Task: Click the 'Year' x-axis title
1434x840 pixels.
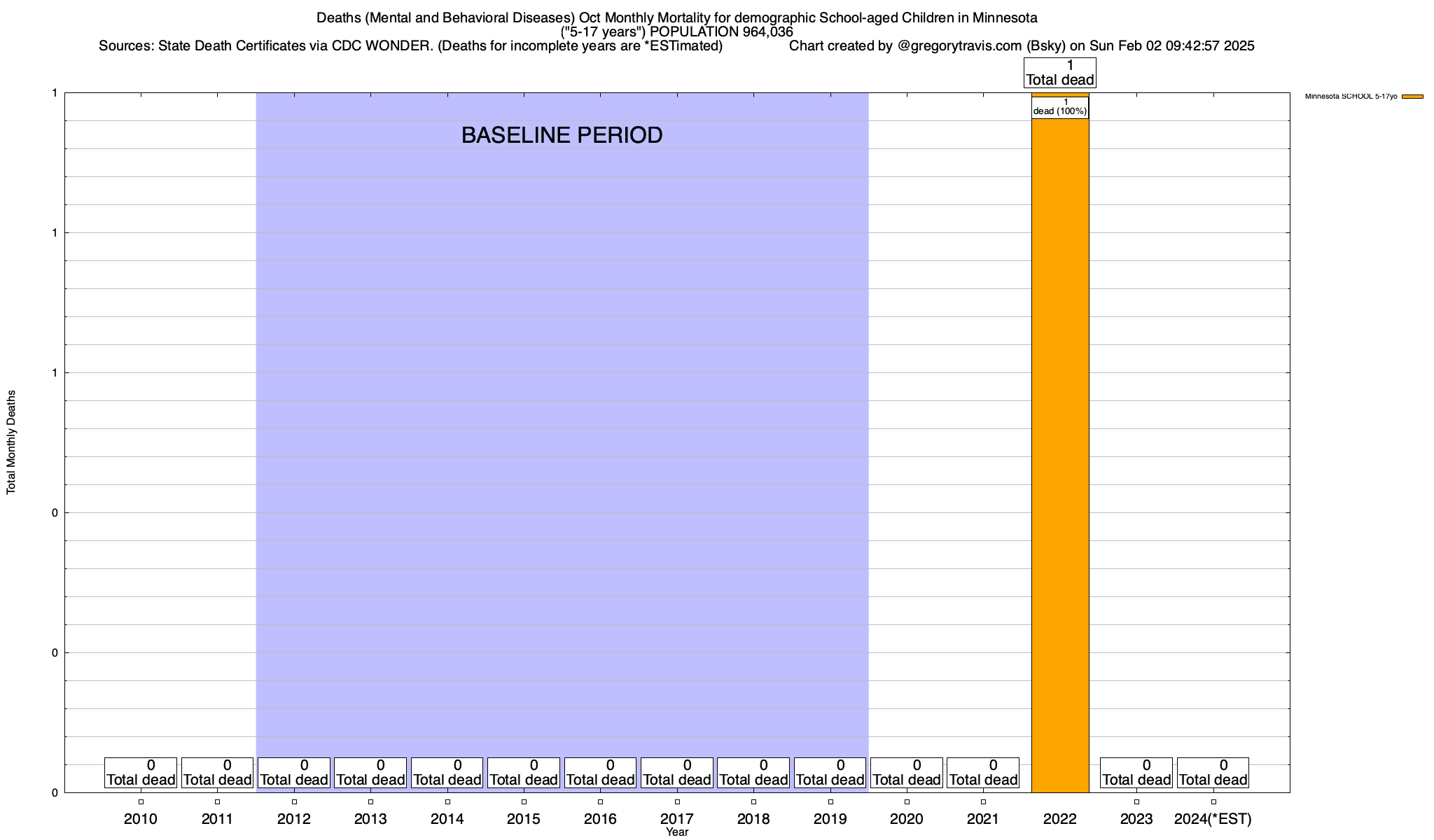Action: point(677,832)
